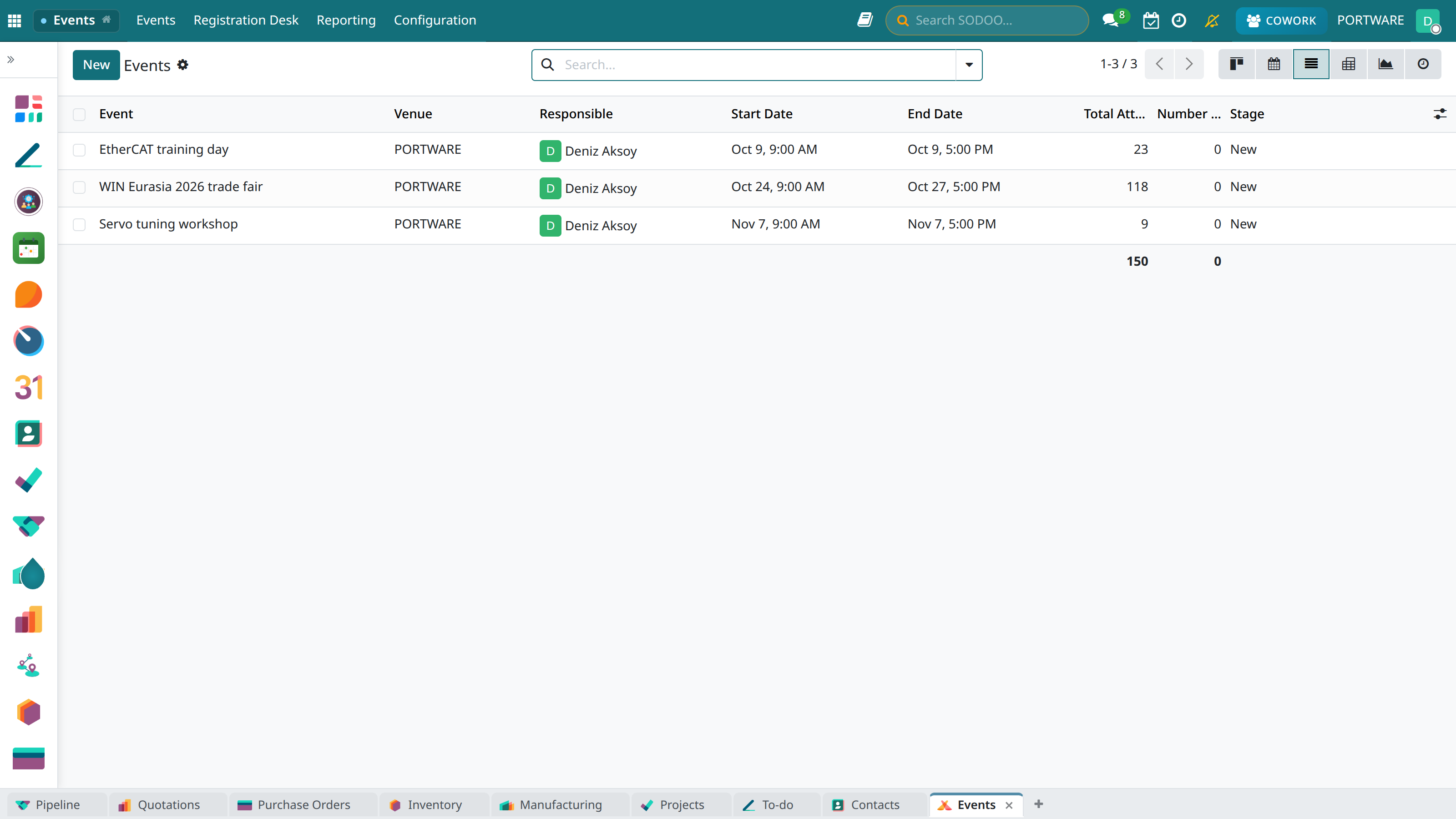
Task: Check the WIN Eurasia 2026 trade fair row
Action: point(79,187)
